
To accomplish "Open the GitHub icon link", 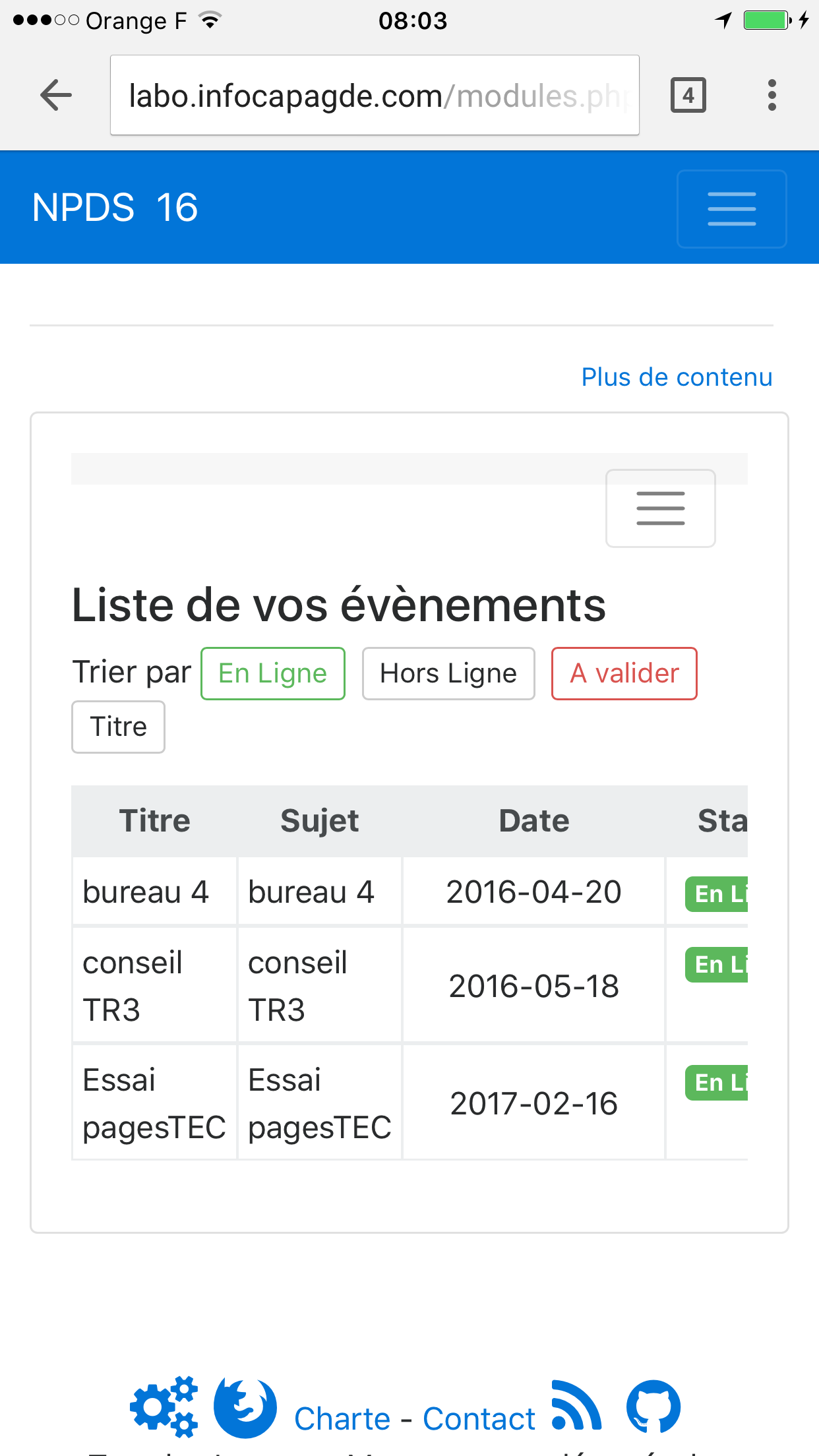I will point(653,1407).
